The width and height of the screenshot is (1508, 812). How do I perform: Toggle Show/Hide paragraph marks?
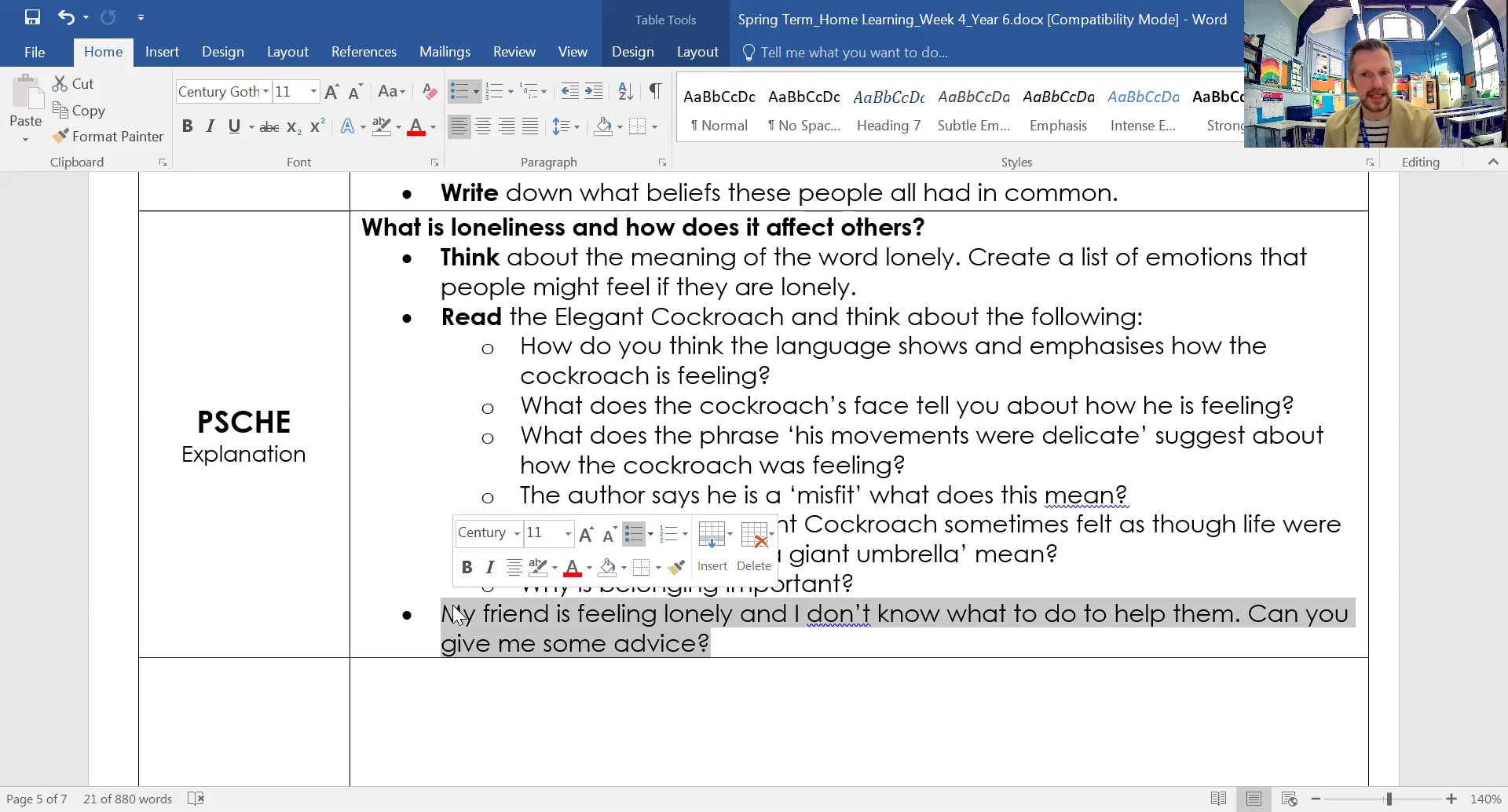tap(655, 91)
